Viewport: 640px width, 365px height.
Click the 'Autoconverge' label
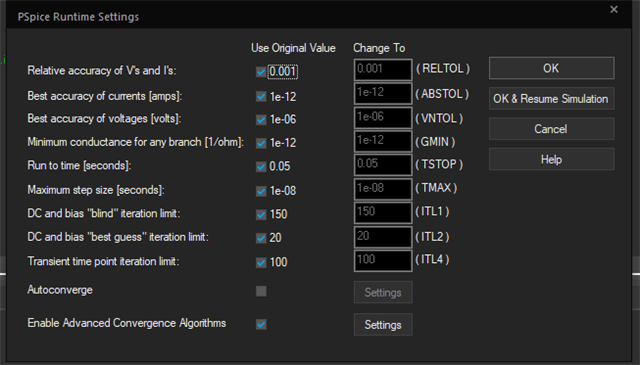click(x=60, y=290)
